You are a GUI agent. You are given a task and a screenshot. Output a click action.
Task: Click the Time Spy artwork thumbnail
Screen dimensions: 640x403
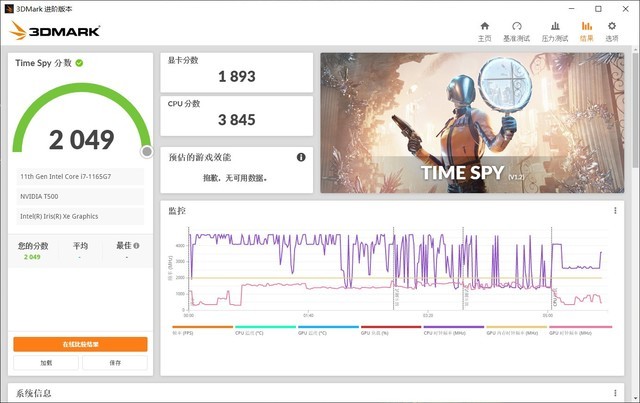pyautogui.click(x=472, y=122)
